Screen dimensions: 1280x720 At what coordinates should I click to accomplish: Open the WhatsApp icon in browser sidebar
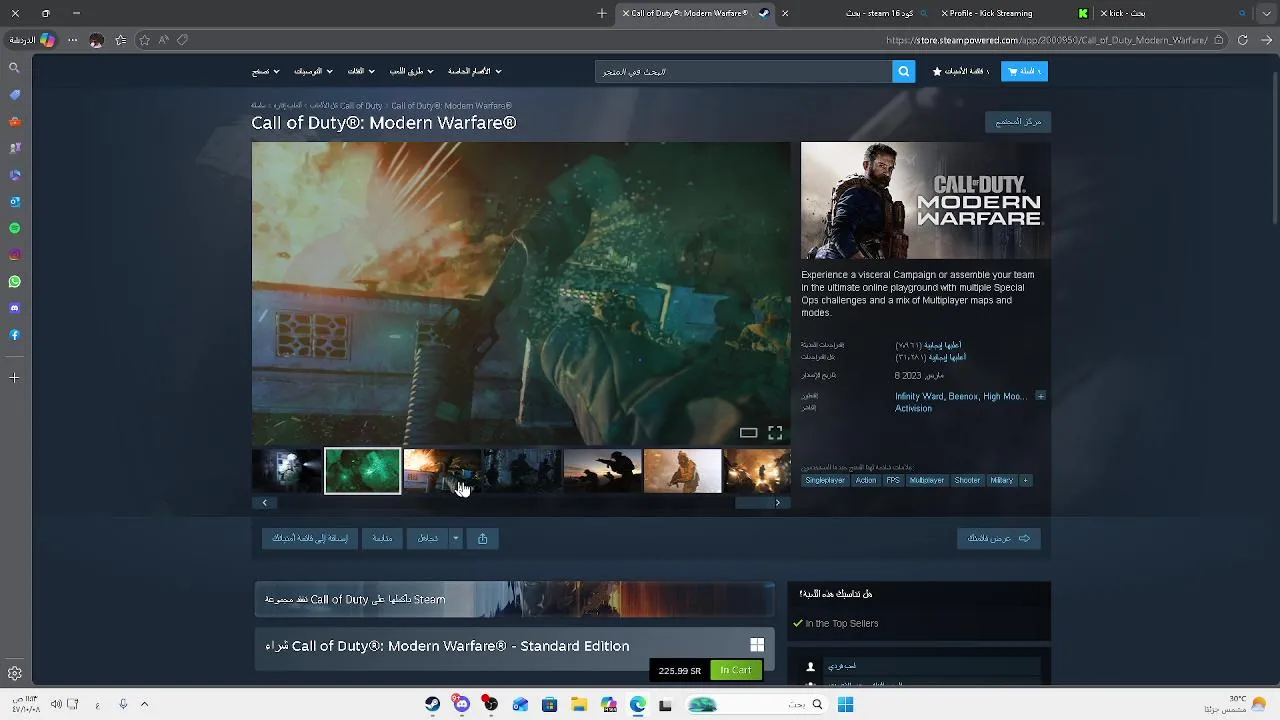[x=14, y=282]
